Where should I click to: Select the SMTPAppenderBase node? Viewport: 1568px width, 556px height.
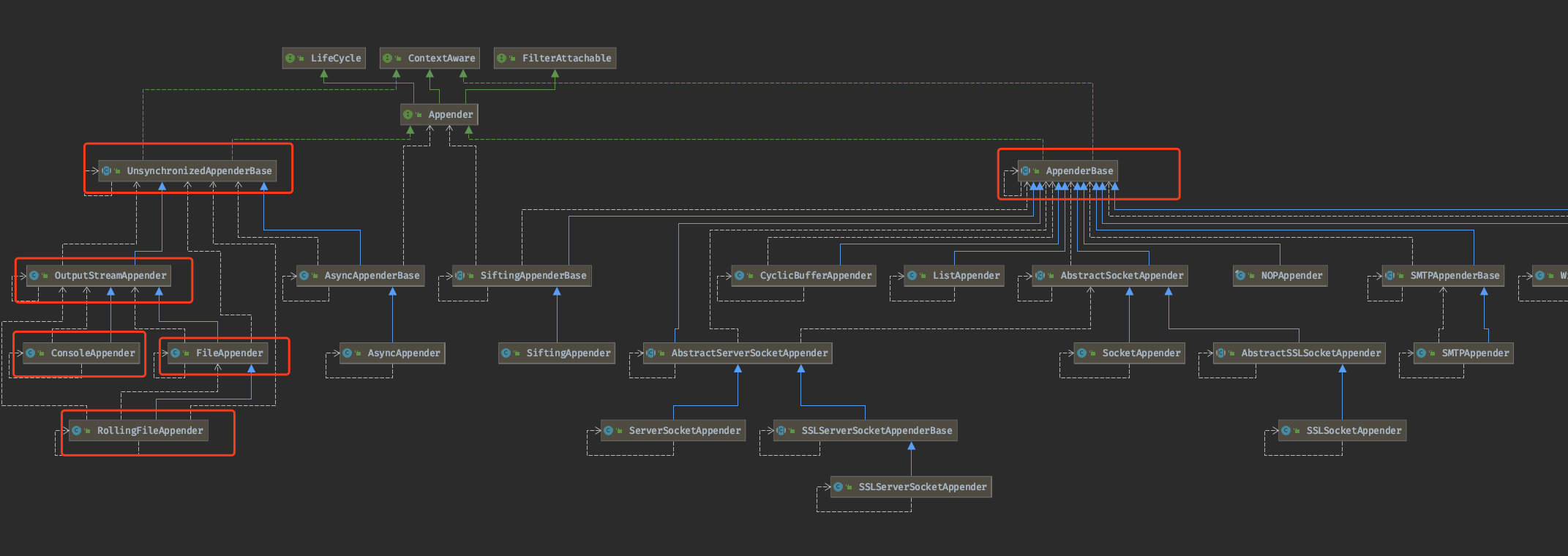[1443, 276]
